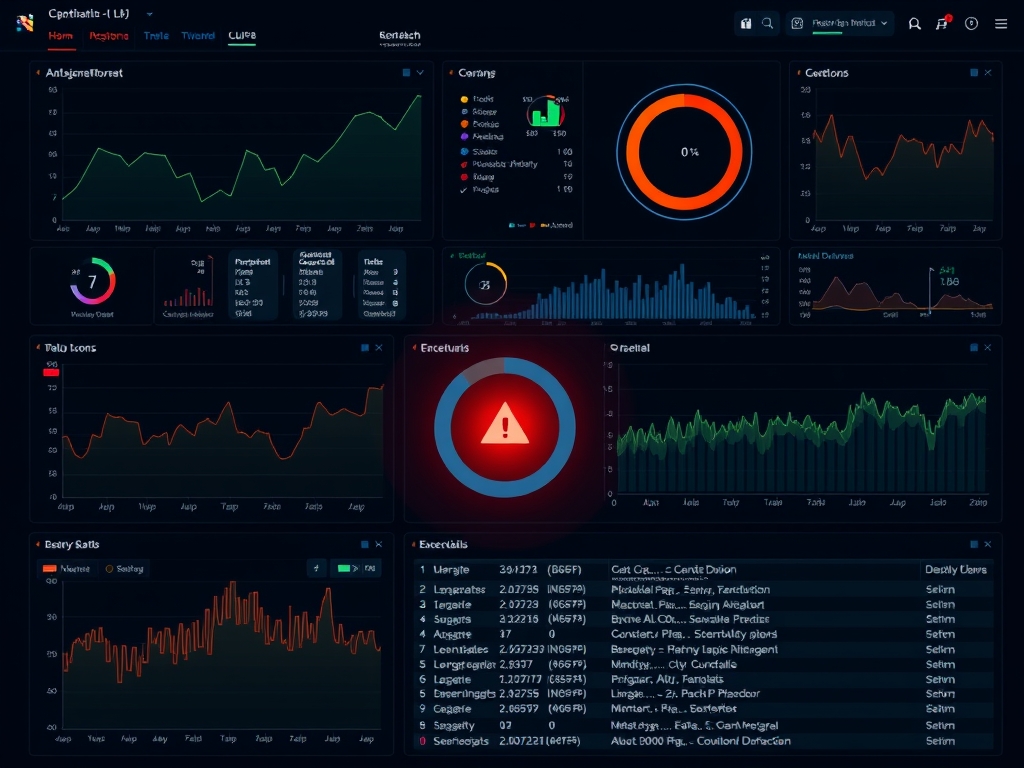Collapse the AntsjensToreat panel using its chevron

coord(421,73)
